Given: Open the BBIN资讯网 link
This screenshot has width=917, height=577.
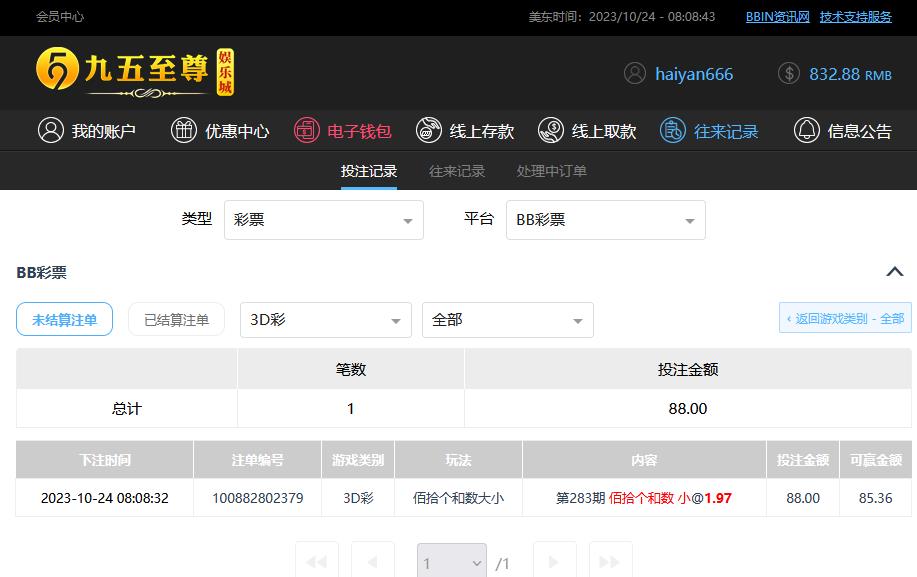Looking at the screenshot, I should [777, 17].
